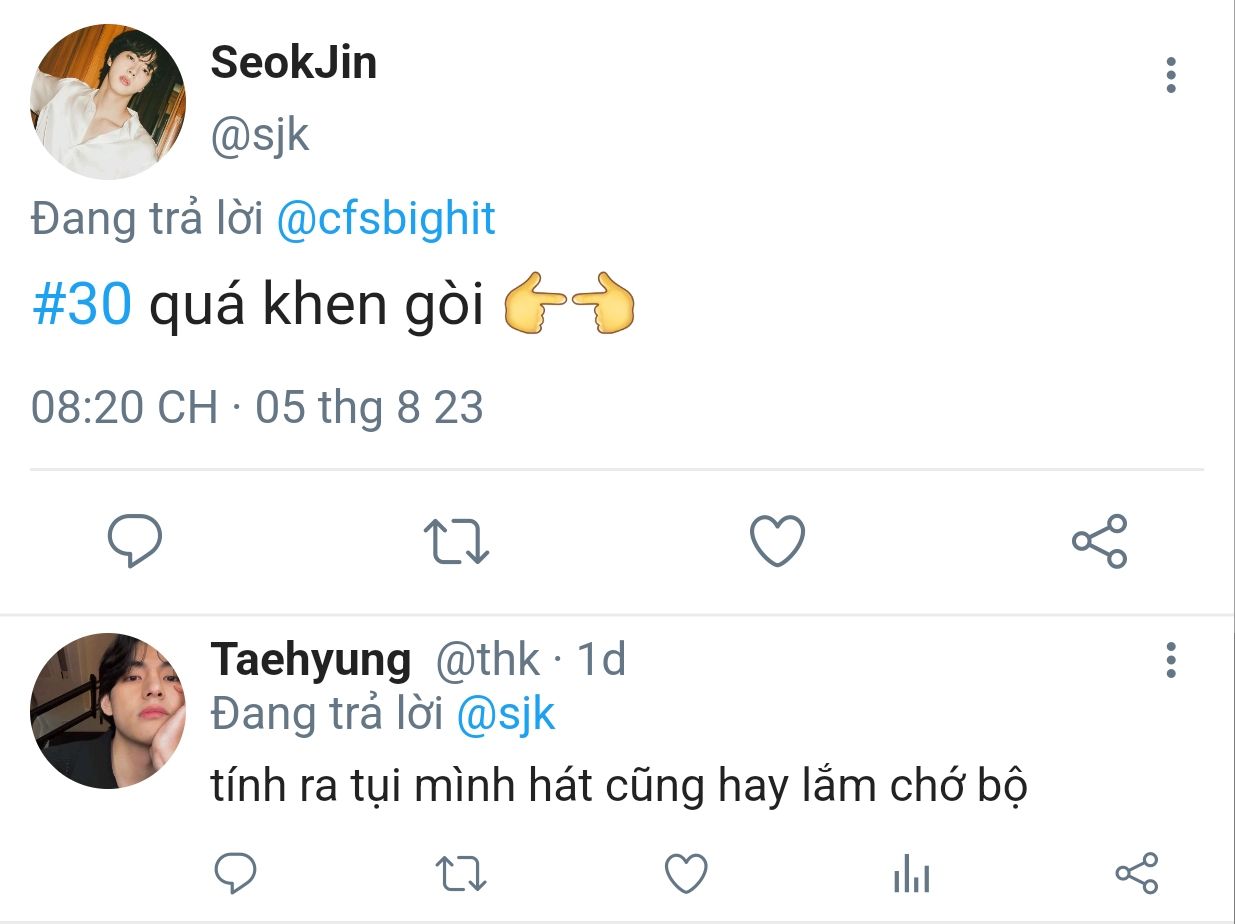Like SeokJin's tweet with the heart icon
Screen dimensions: 1235x924
(x=777, y=541)
